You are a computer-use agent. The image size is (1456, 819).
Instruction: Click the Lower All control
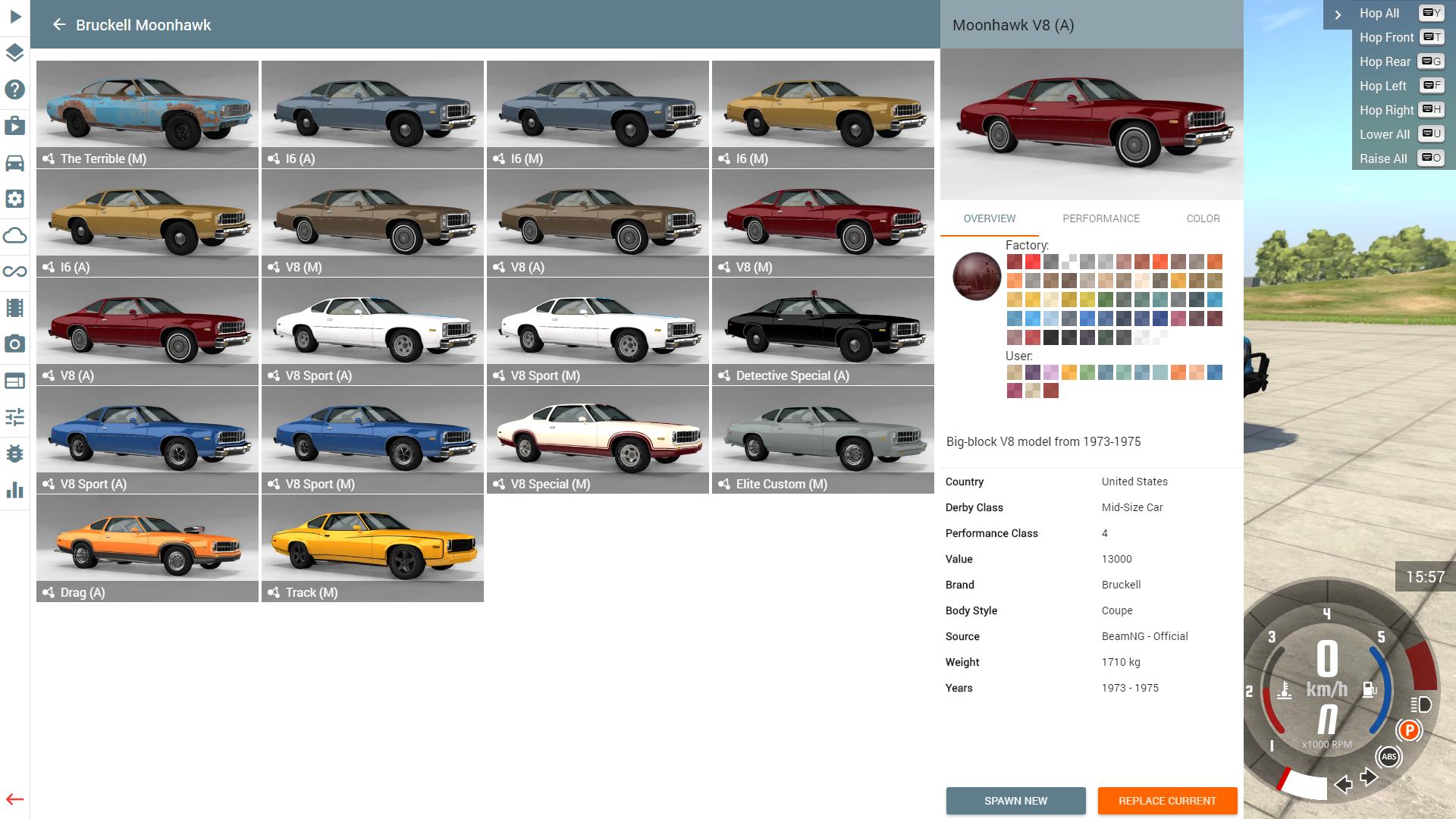[x=1385, y=134]
